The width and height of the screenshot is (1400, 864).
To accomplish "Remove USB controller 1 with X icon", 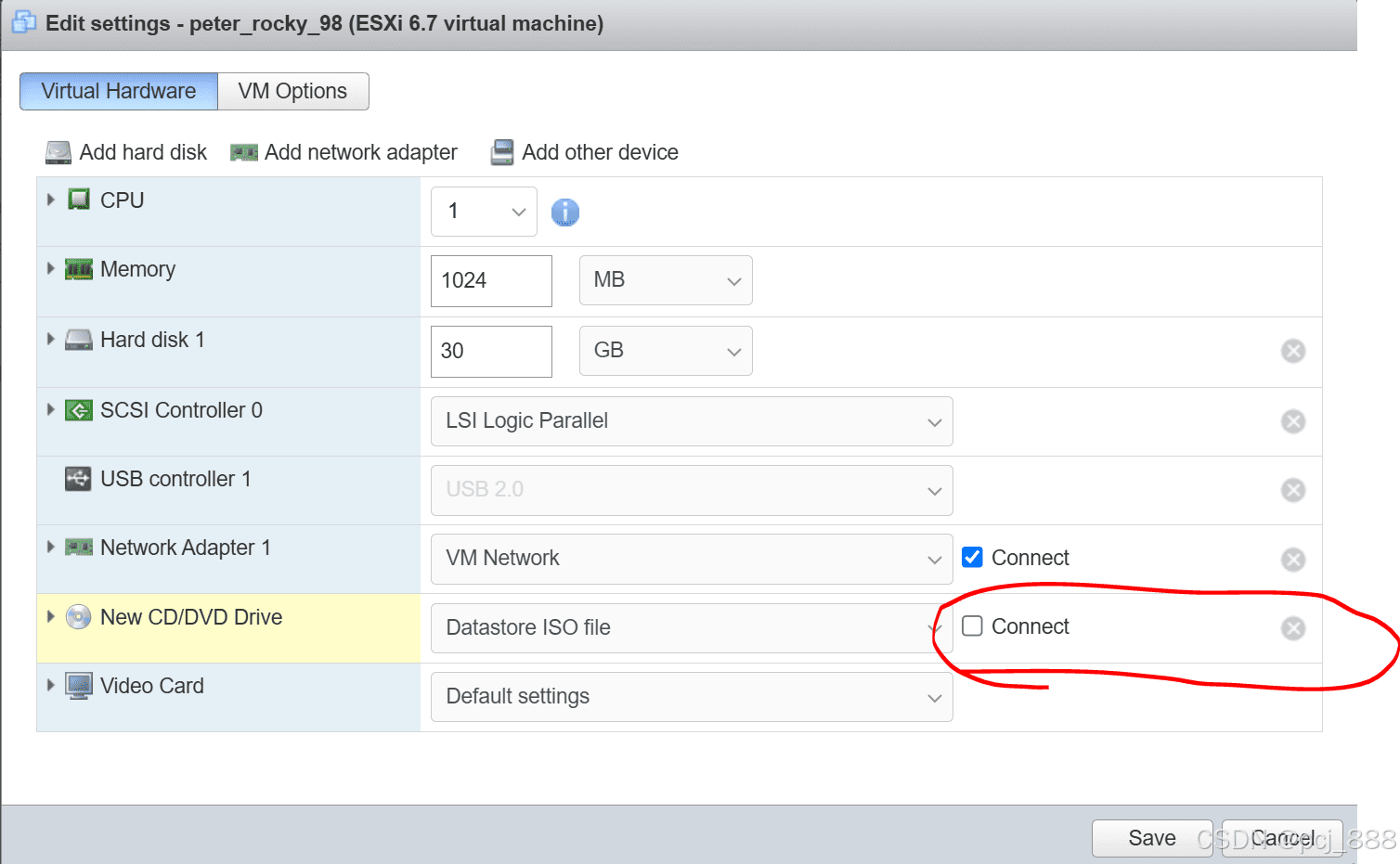I will tap(1292, 490).
